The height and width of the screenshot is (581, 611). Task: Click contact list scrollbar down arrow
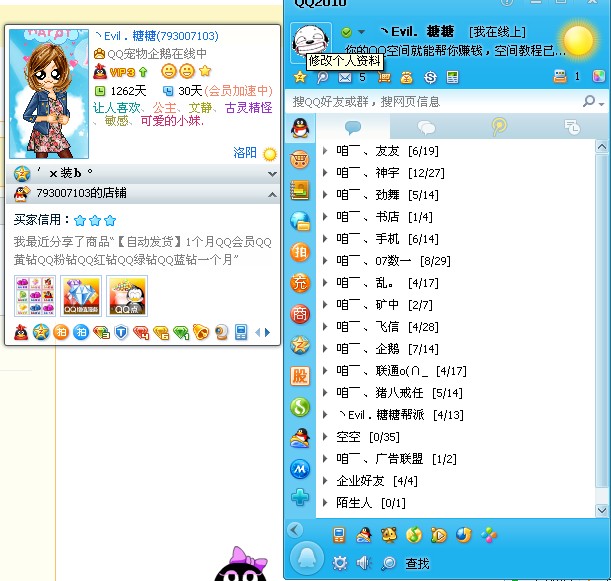[x=602, y=510]
